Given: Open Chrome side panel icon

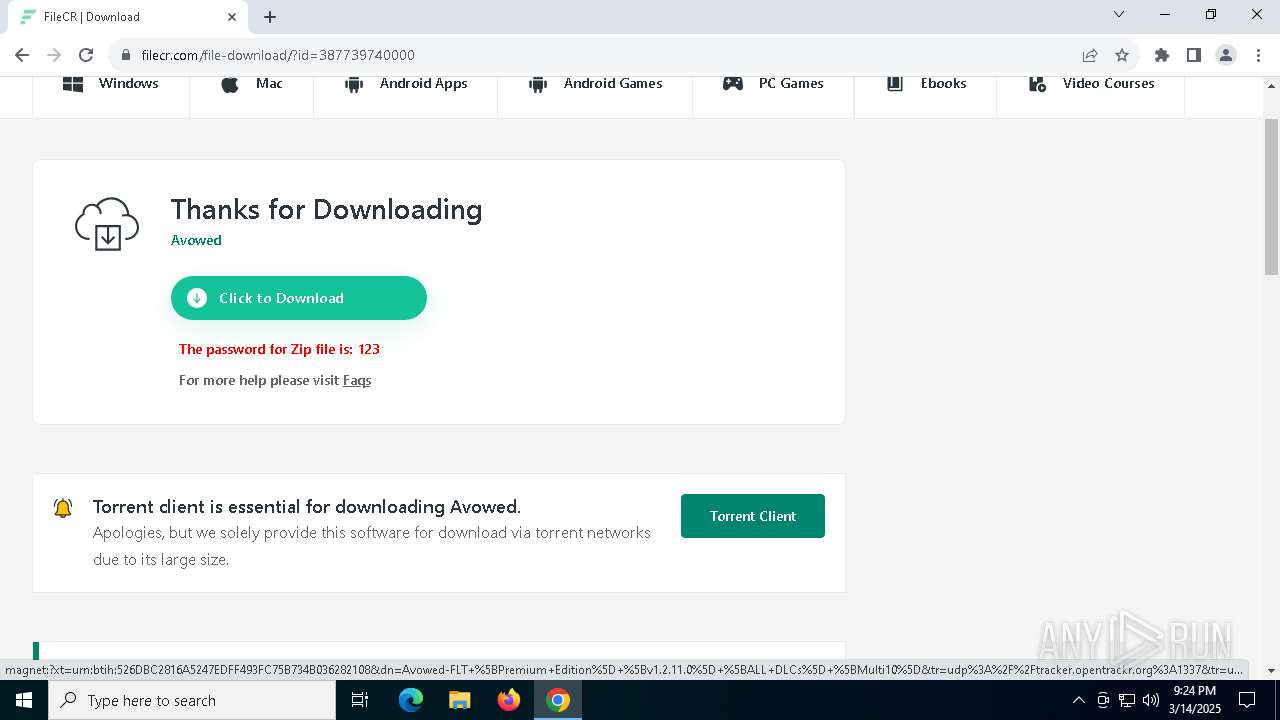Looking at the screenshot, I should (1194, 55).
